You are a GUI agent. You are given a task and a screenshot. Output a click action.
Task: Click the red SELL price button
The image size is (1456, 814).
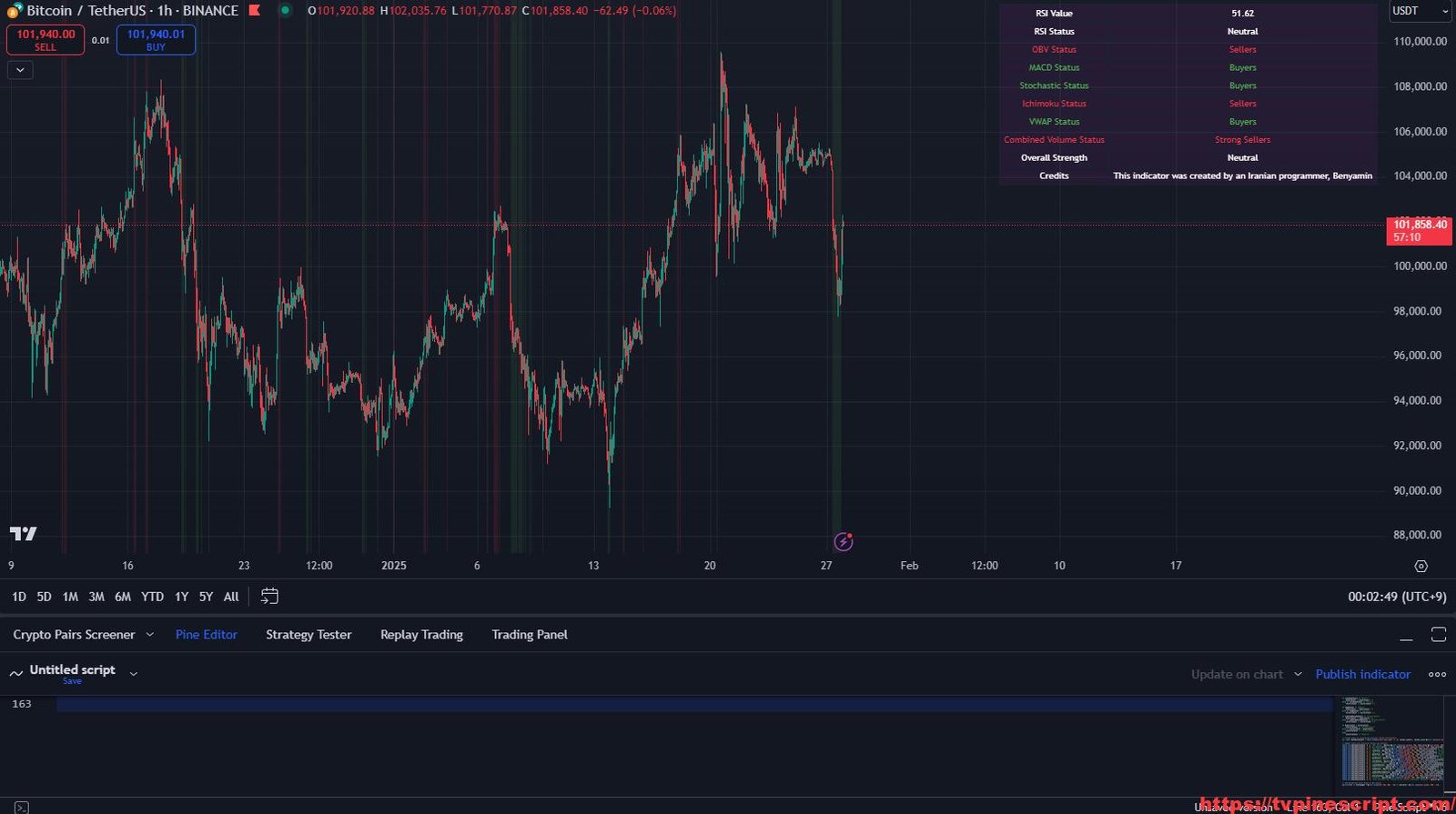click(x=45, y=40)
